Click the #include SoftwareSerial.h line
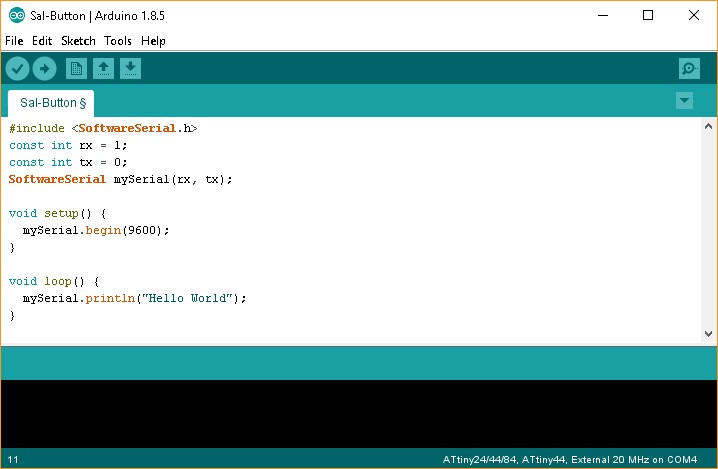 (103, 128)
